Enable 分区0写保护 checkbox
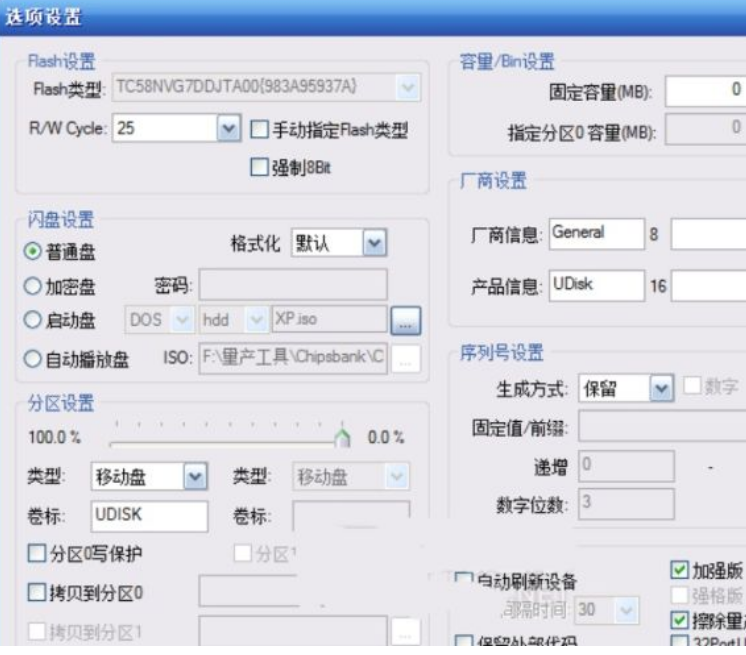Image resolution: width=746 pixels, height=655 pixels. (x=37, y=553)
